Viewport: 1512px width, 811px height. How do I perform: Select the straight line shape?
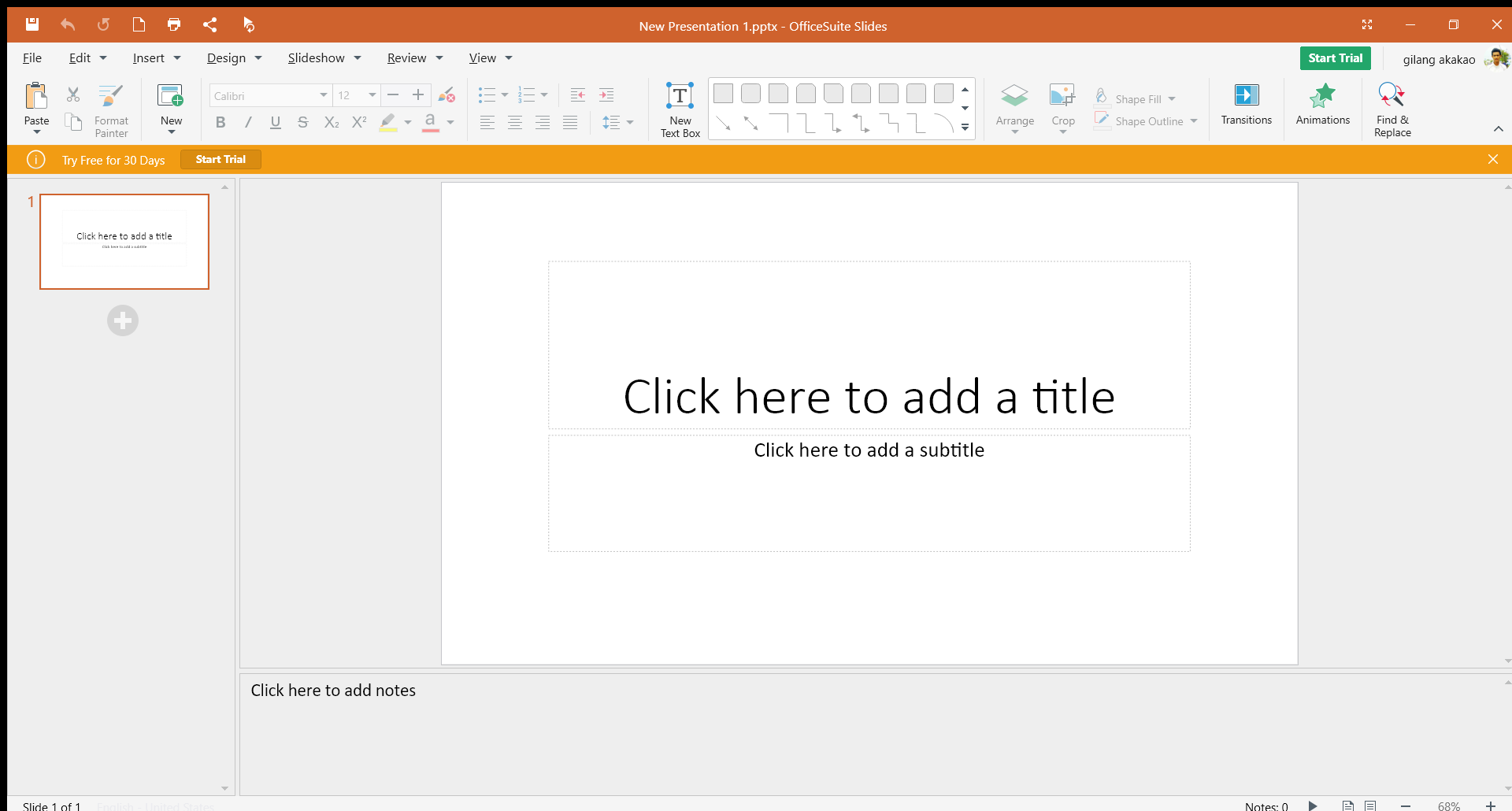click(x=724, y=123)
